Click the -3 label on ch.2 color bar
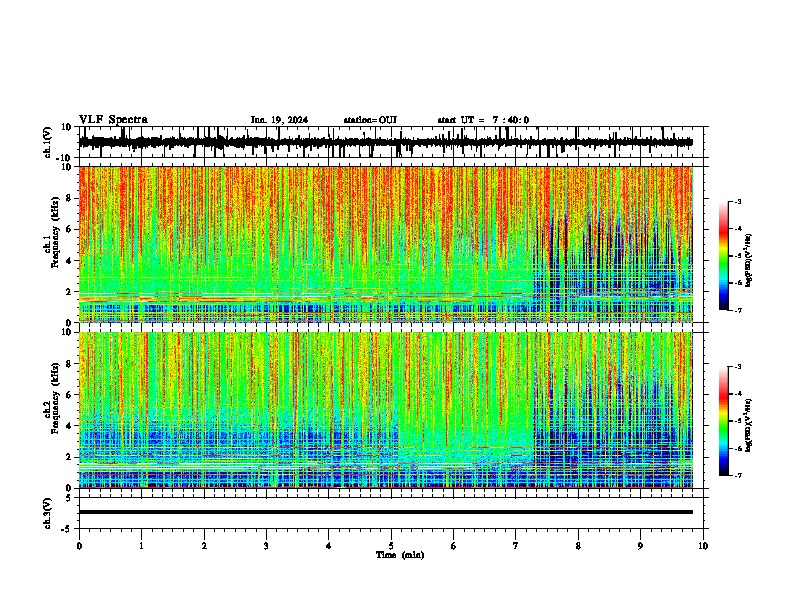The width and height of the screenshot is (792, 612). click(x=737, y=366)
